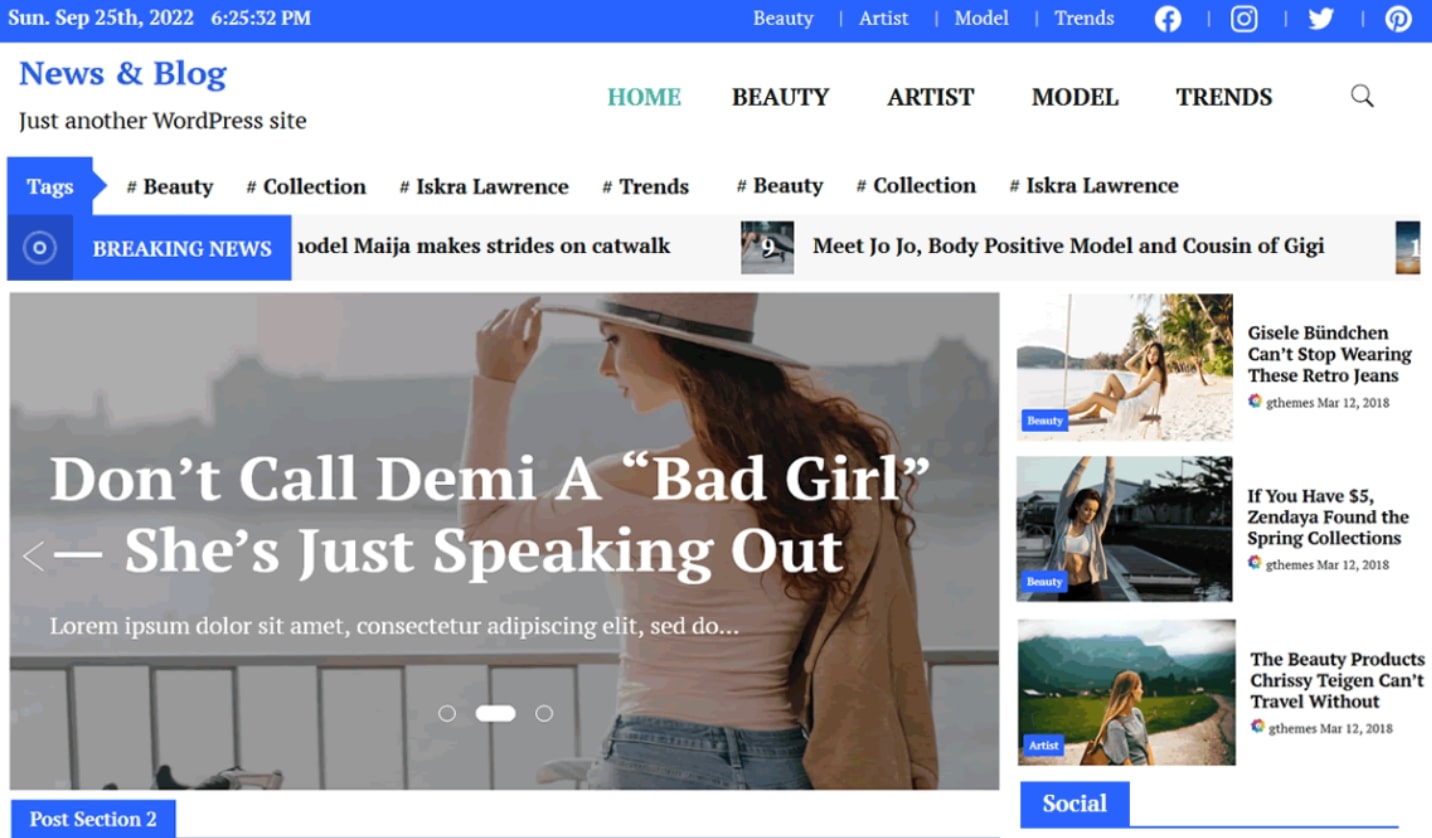The width and height of the screenshot is (1432, 838).
Task: Go to previous slide with left arrow
Action: [33, 556]
